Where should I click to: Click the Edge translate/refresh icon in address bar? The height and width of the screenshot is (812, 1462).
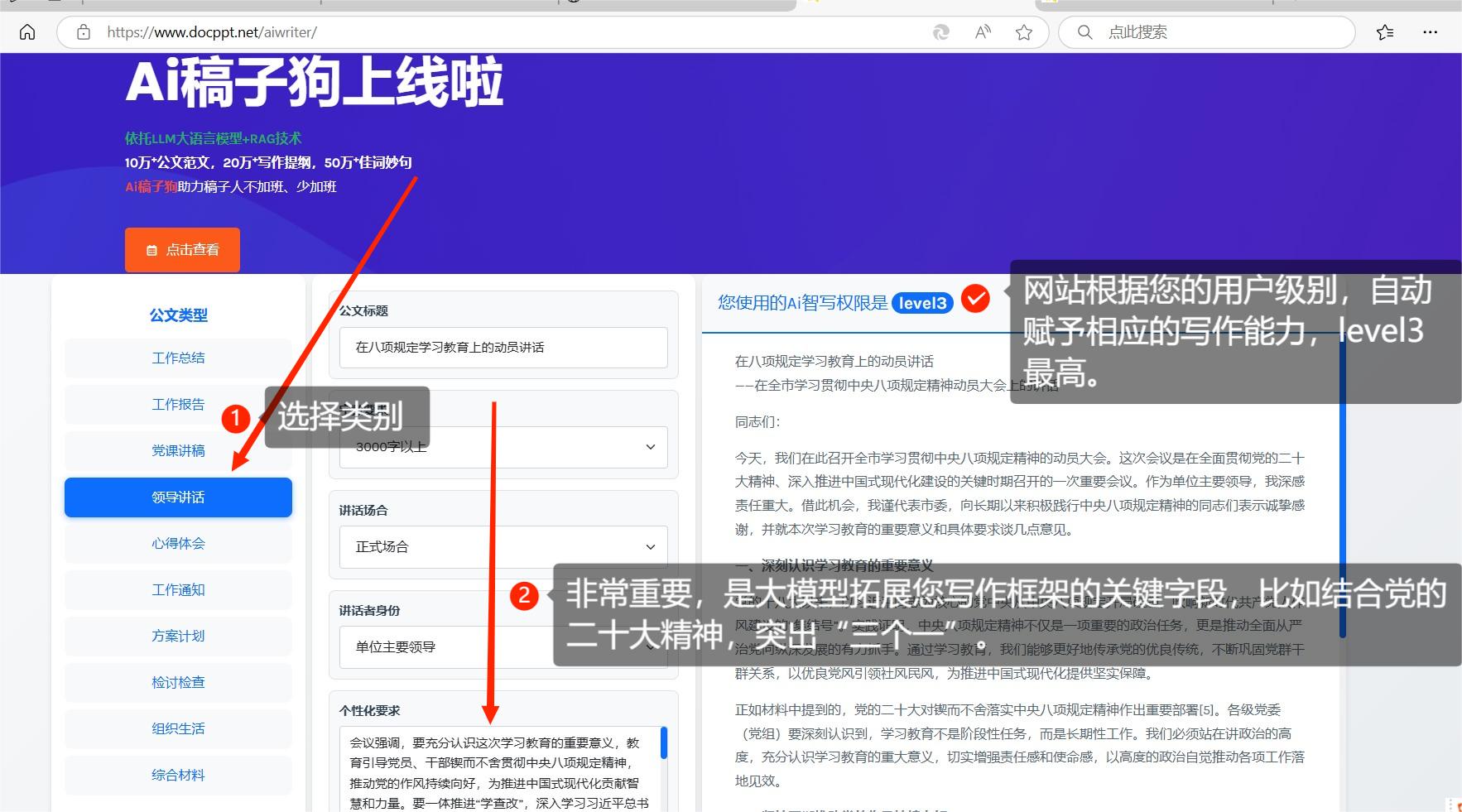click(x=941, y=32)
